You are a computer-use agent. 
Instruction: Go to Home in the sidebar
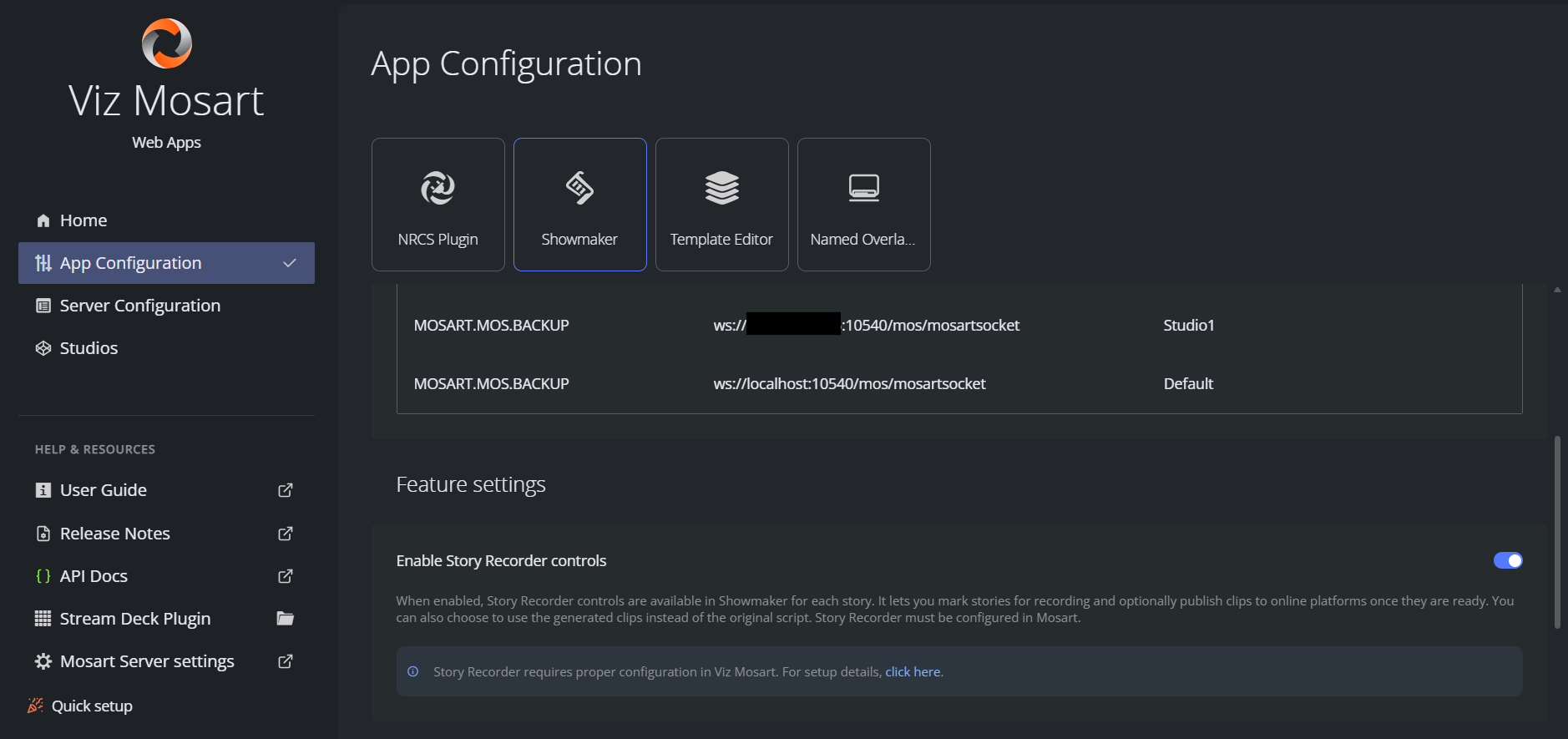166,220
